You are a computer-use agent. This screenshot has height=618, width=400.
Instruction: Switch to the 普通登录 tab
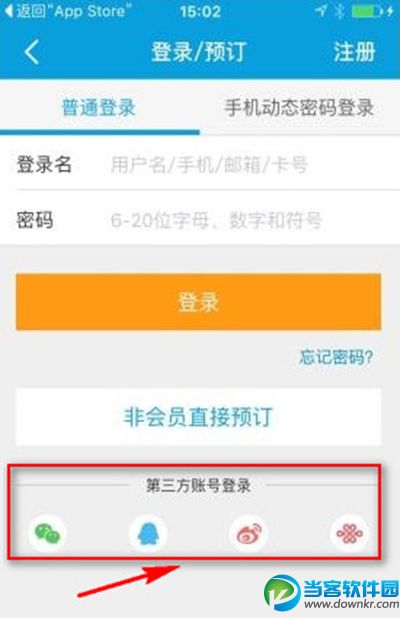(x=99, y=108)
